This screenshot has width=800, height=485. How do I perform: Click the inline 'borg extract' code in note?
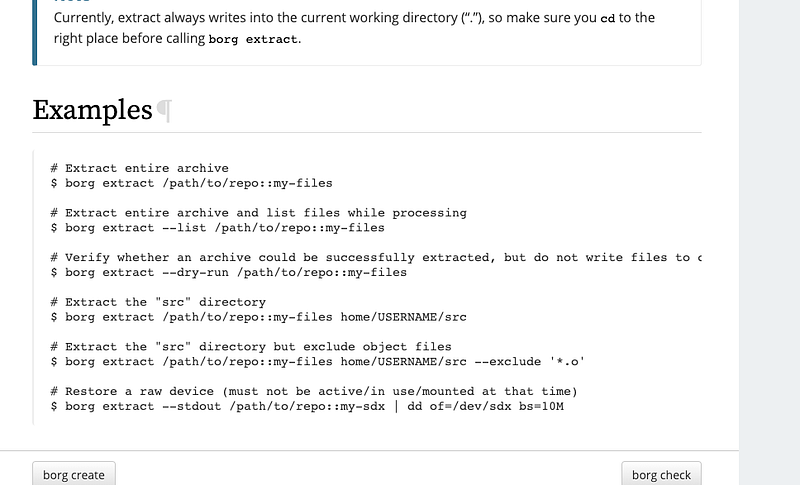point(253,39)
